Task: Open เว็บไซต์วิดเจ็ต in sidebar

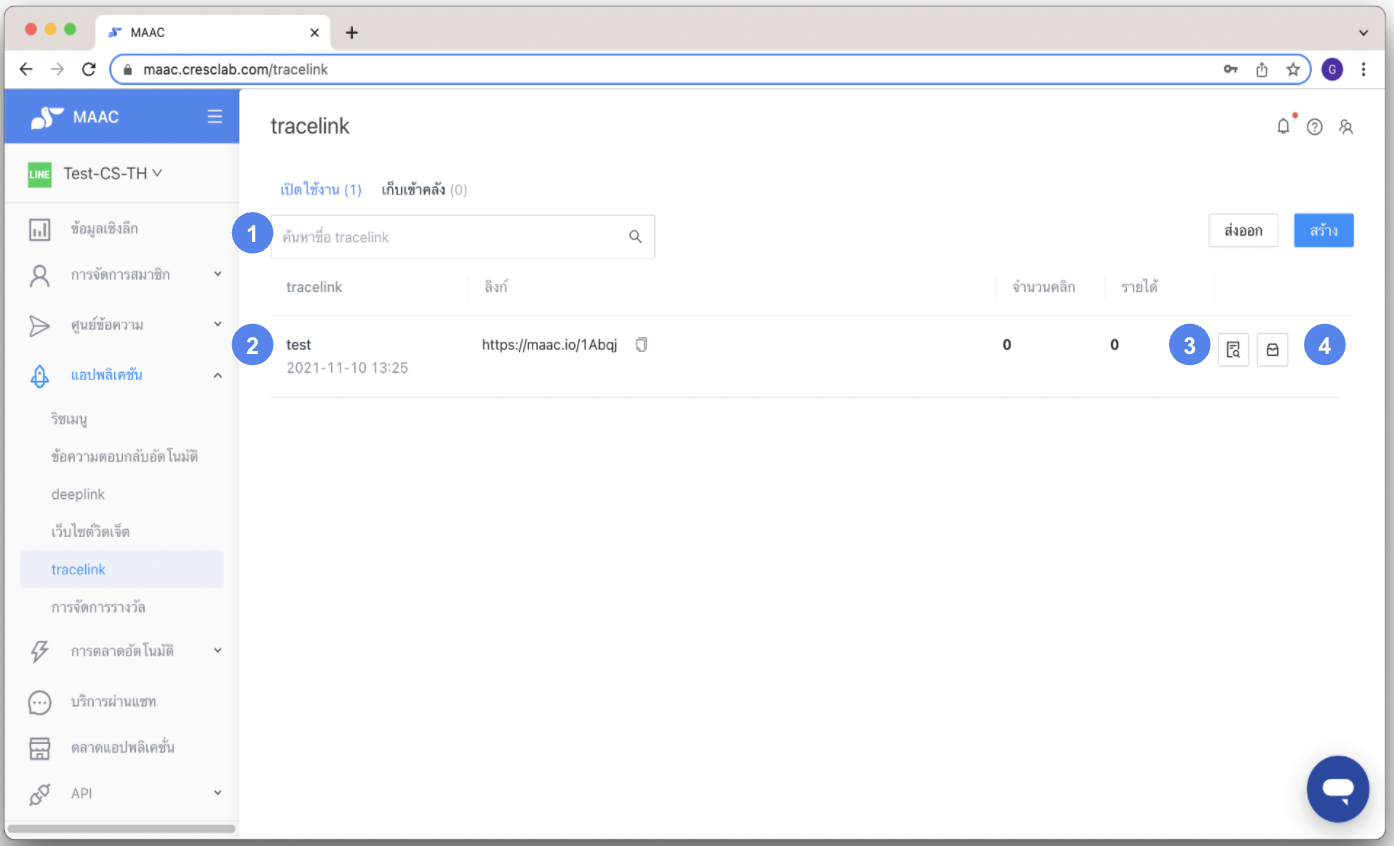Action: (90, 531)
